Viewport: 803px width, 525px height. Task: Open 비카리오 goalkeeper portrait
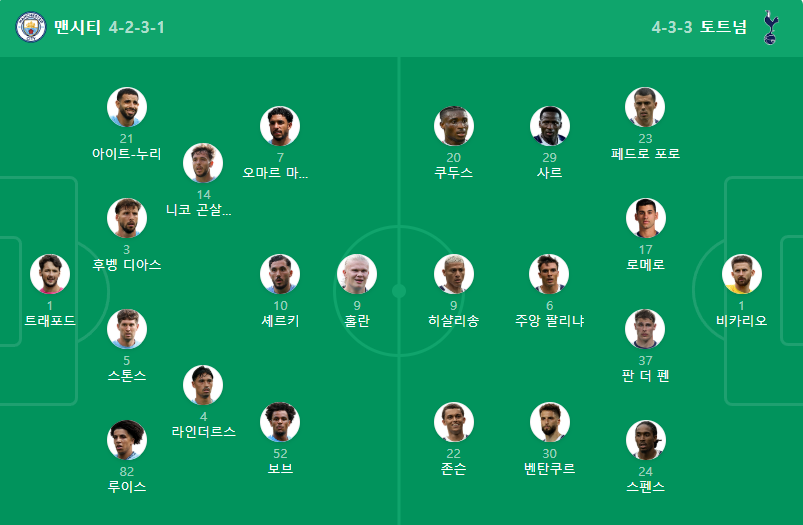pyautogui.click(x=742, y=274)
